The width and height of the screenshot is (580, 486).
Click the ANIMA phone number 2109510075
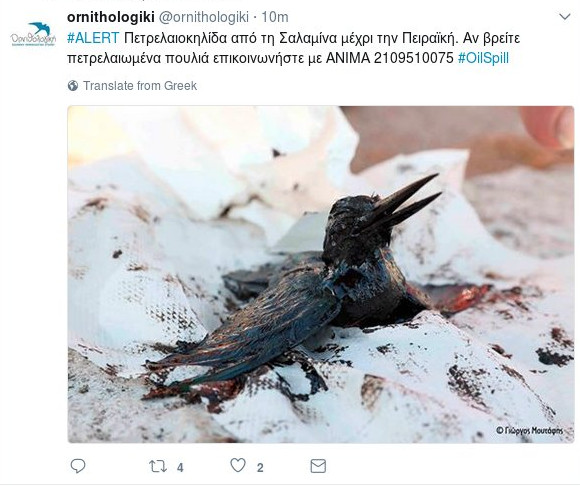[414, 58]
